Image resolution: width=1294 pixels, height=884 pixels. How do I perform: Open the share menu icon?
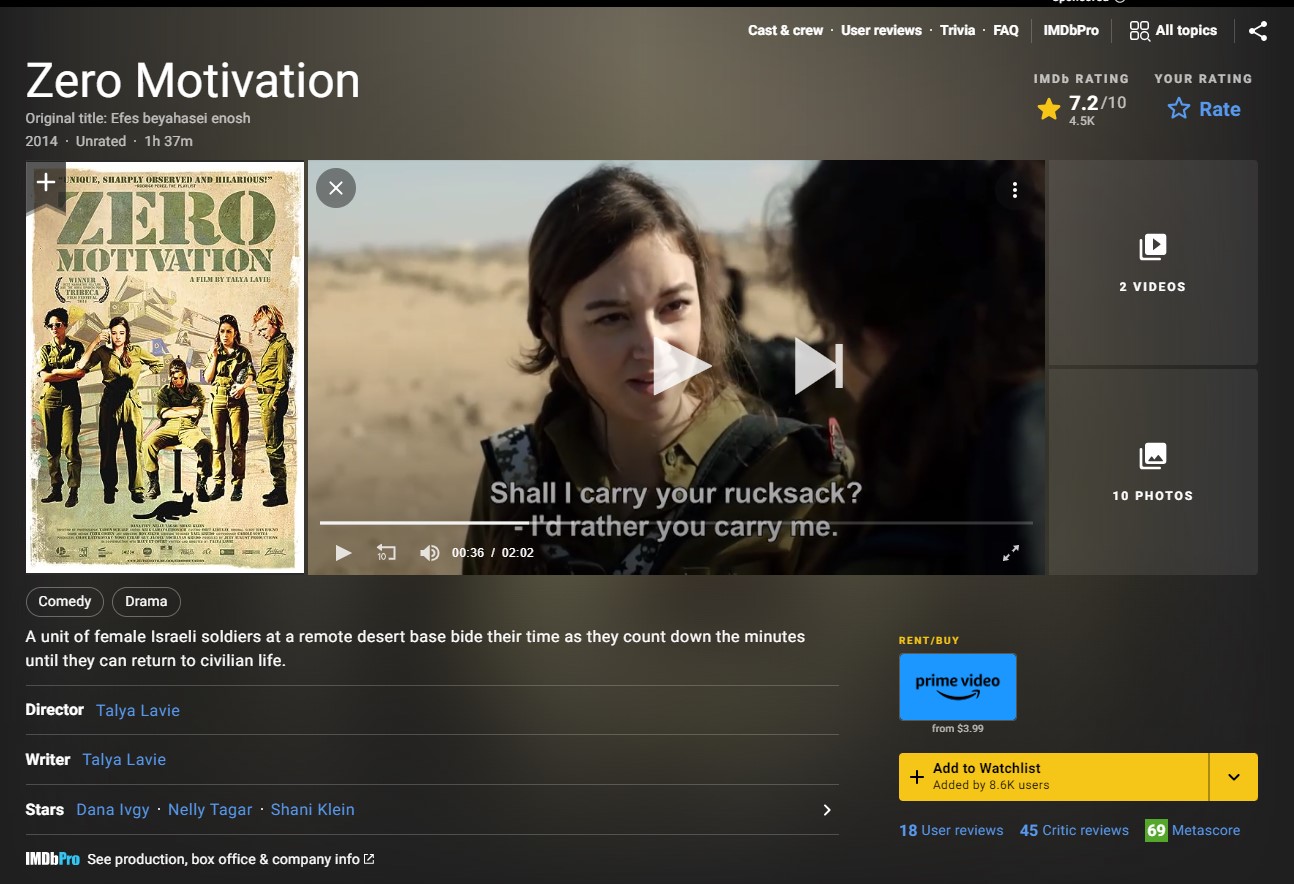pyautogui.click(x=1258, y=31)
